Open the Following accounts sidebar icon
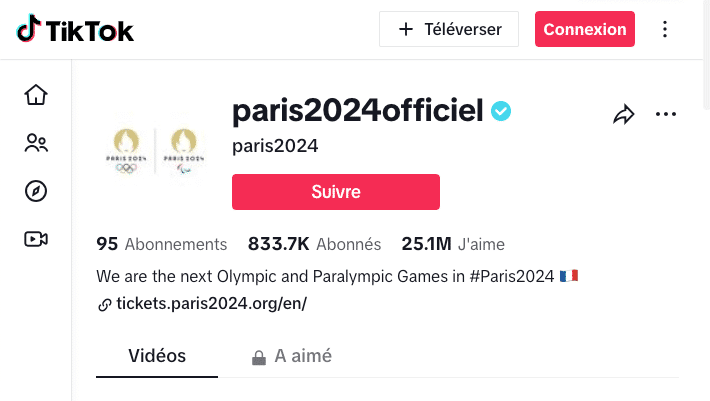 (36, 143)
